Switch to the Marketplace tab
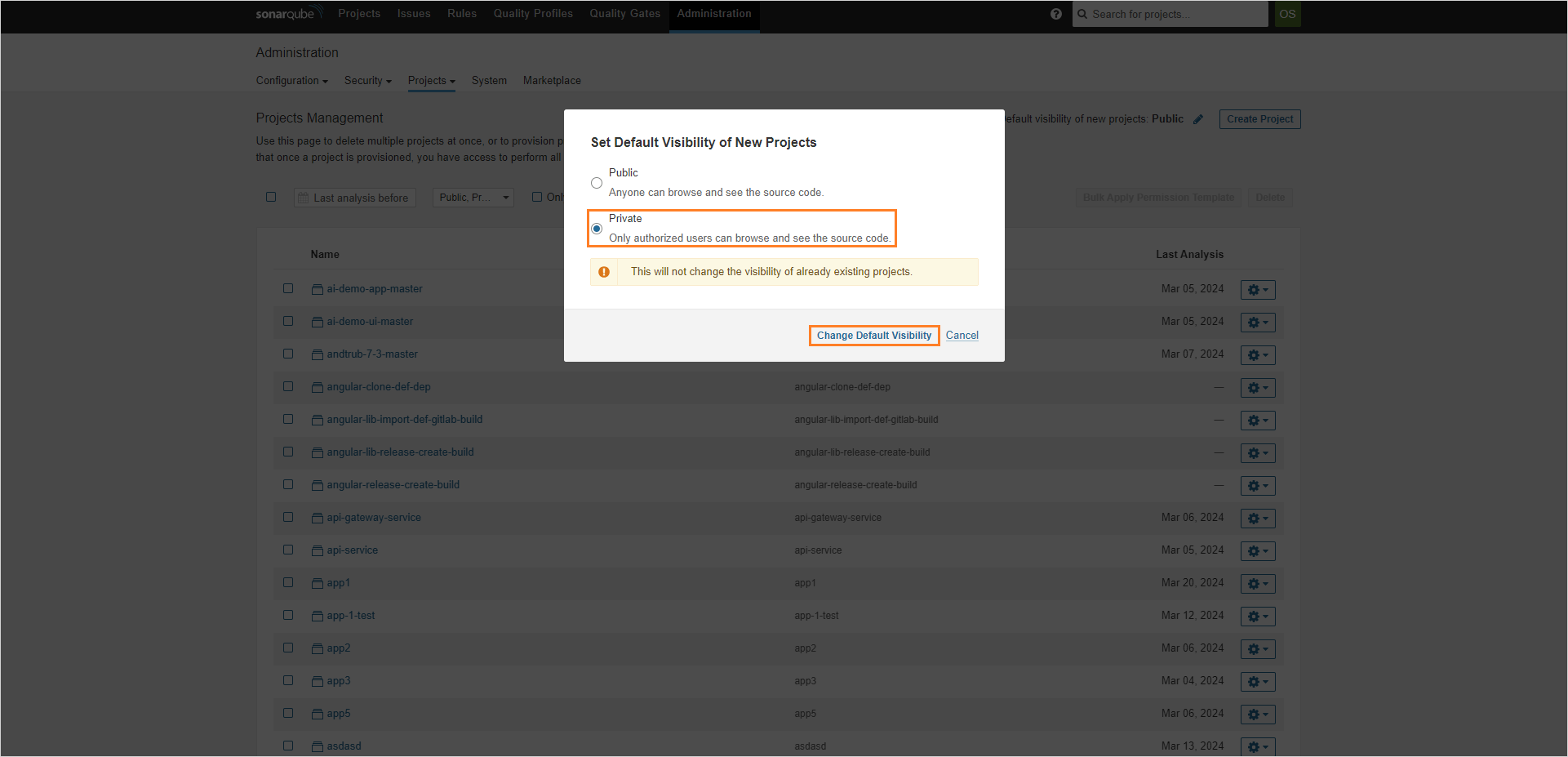1568x757 pixels. click(552, 80)
